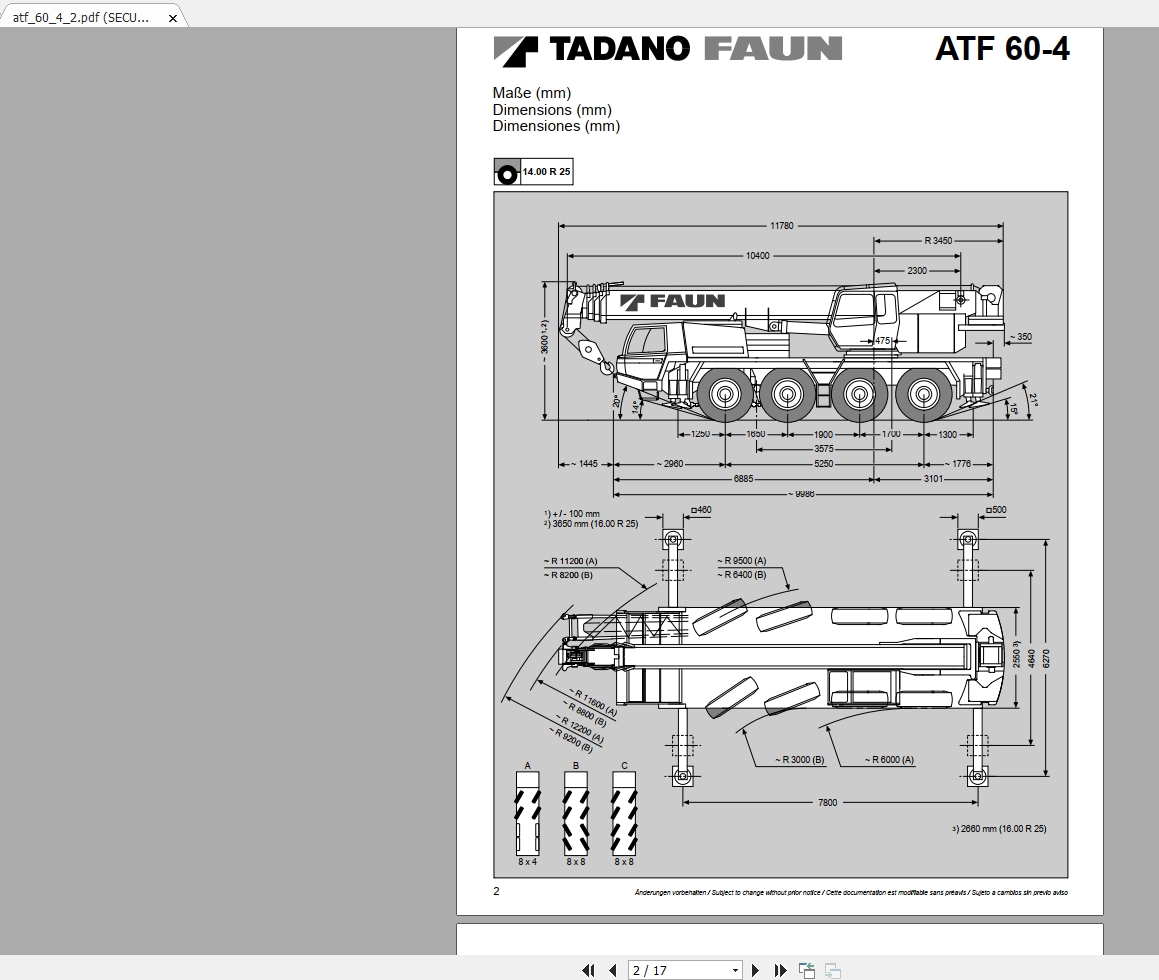
Task: Close the atf_60_4_2.pdf tab
Action: [172, 17]
